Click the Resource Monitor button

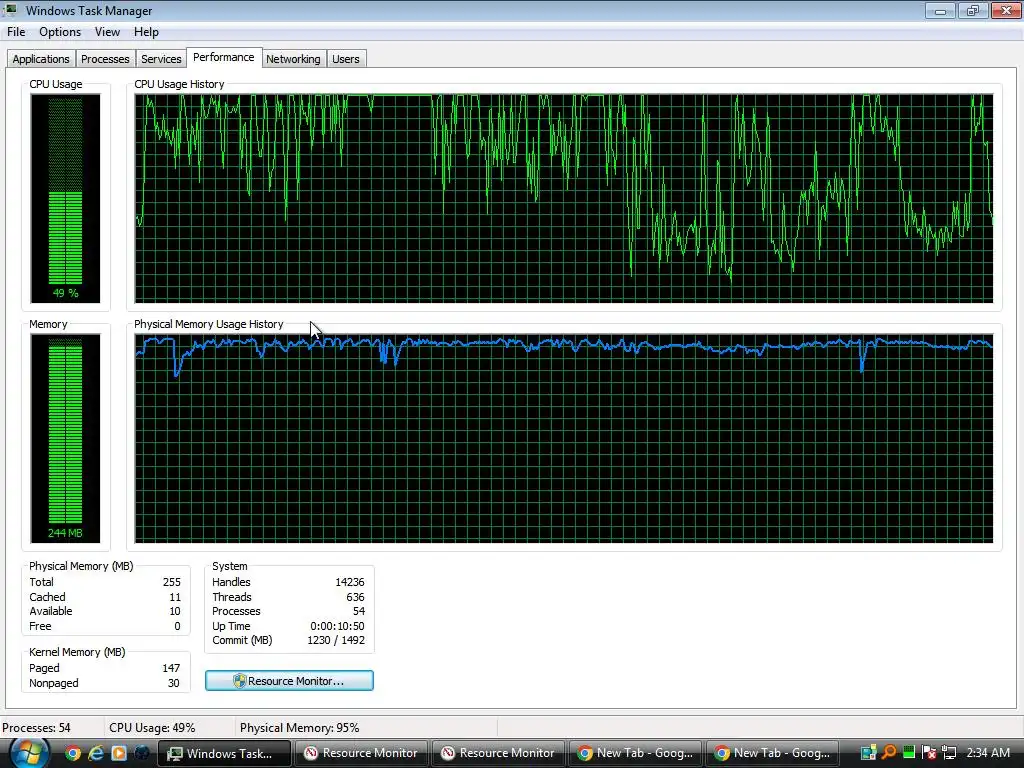[289, 680]
